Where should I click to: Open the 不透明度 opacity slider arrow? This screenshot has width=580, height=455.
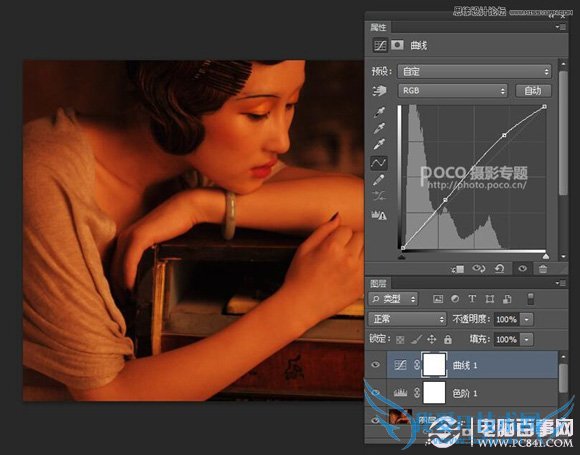coord(526,319)
